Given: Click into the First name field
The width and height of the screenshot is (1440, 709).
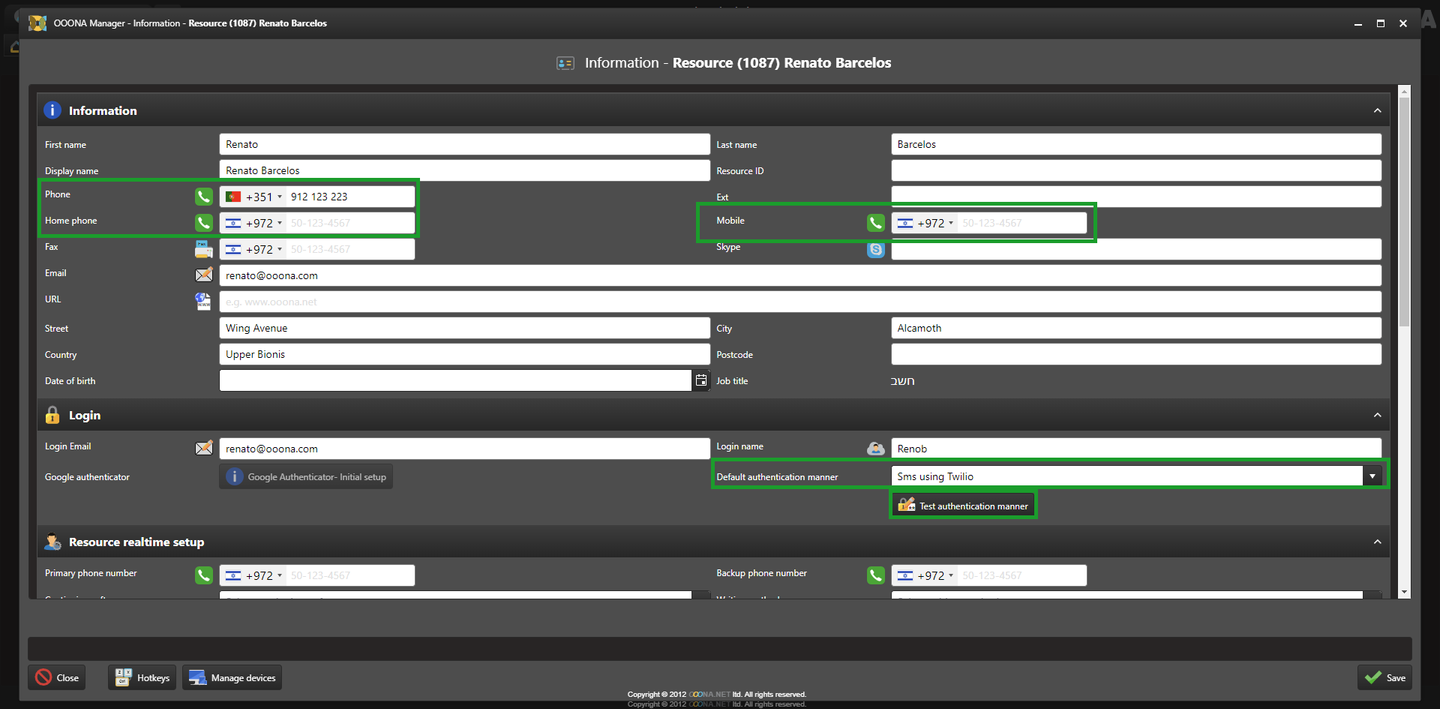Looking at the screenshot, I should [464, 144].
